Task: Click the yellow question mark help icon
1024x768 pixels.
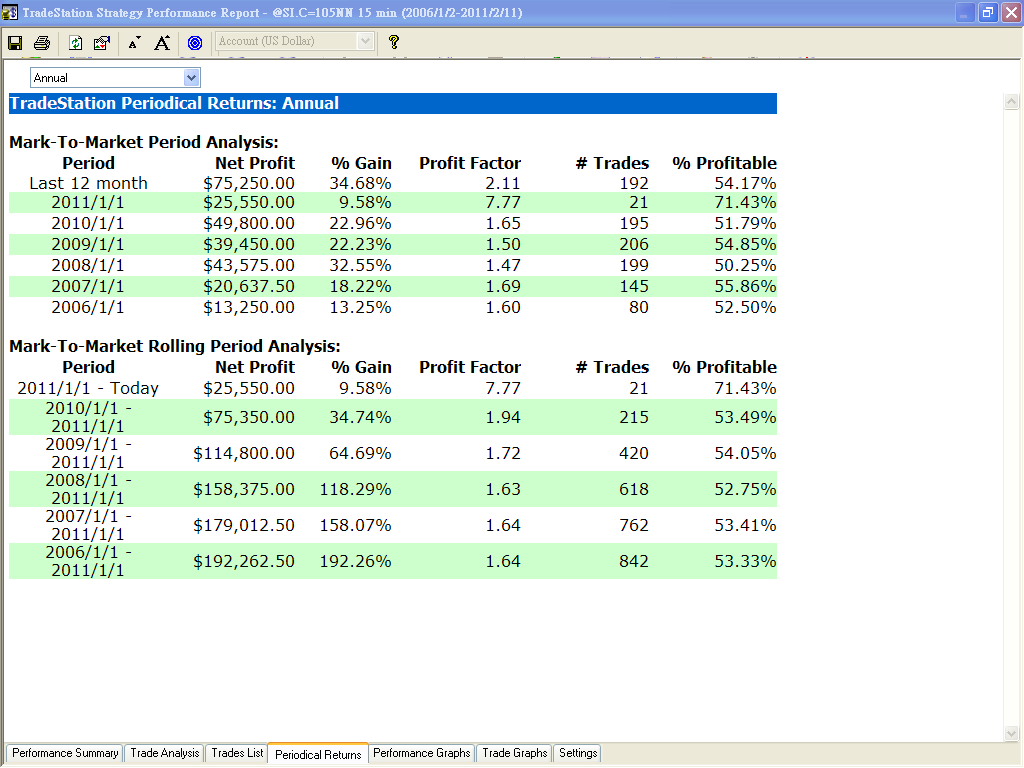Action: click(393, 42)
